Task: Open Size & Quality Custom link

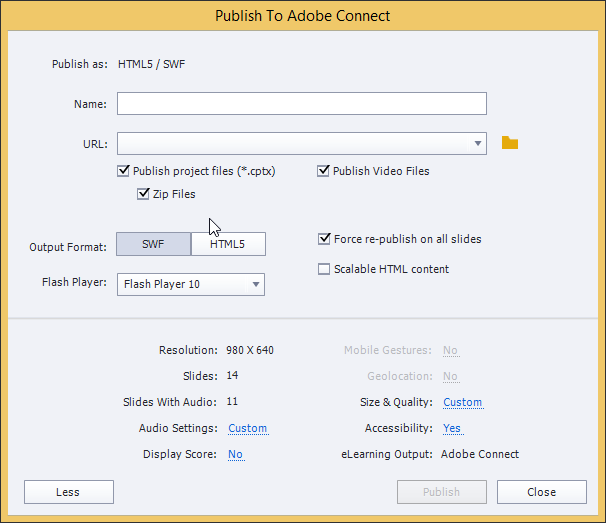Action: click(x=463, y=402)
